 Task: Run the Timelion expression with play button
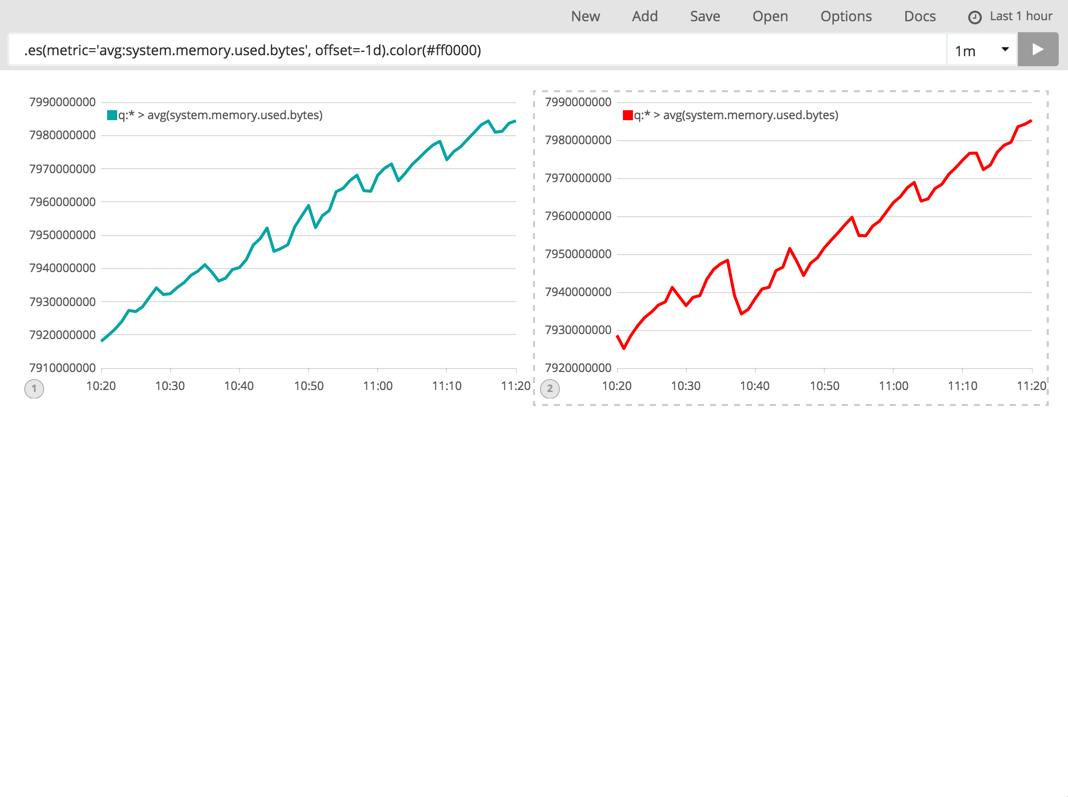[x=1037, y=49]
